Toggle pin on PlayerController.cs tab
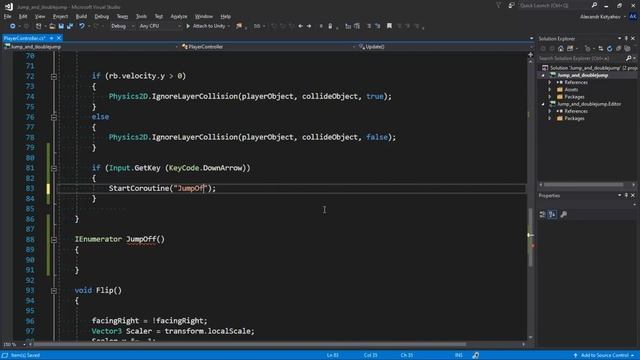The width and height of the screenshot is (640, 360). 51,38
